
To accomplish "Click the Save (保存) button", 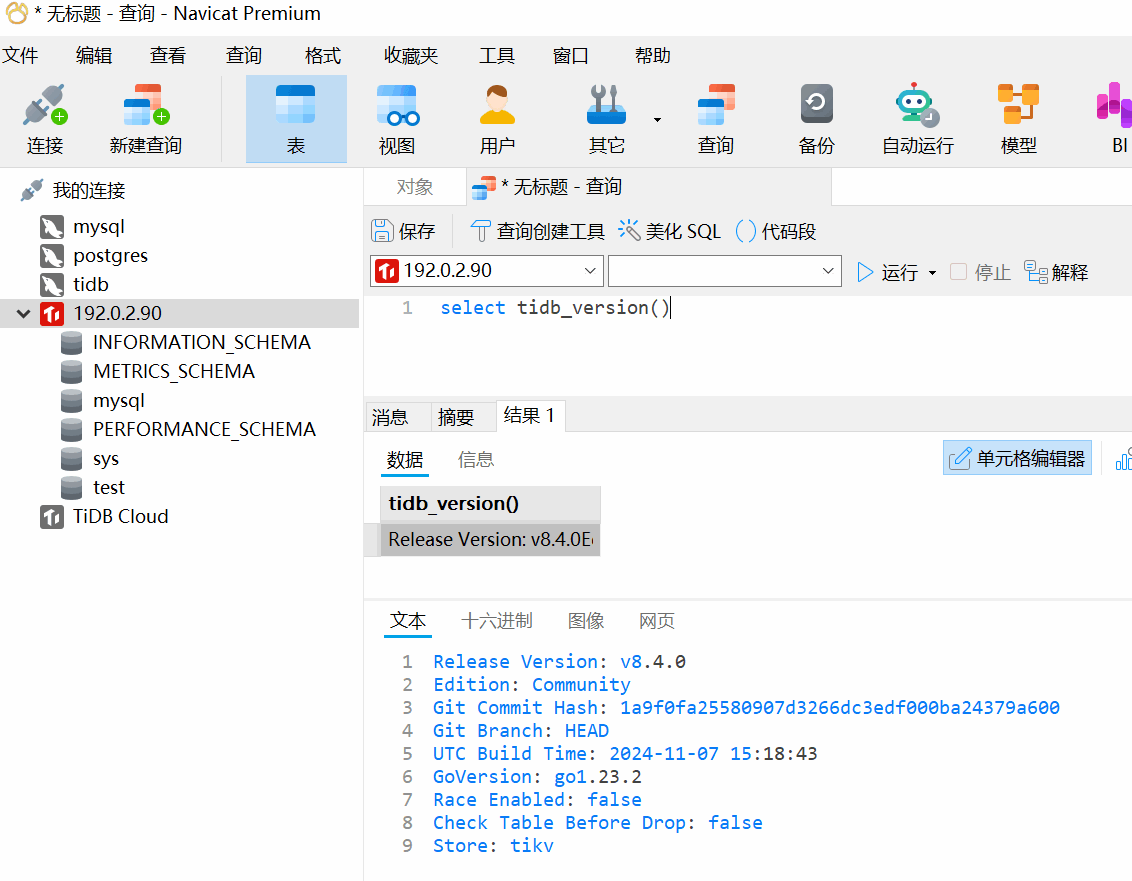I will pyautogui.click(x=404, y=231).
